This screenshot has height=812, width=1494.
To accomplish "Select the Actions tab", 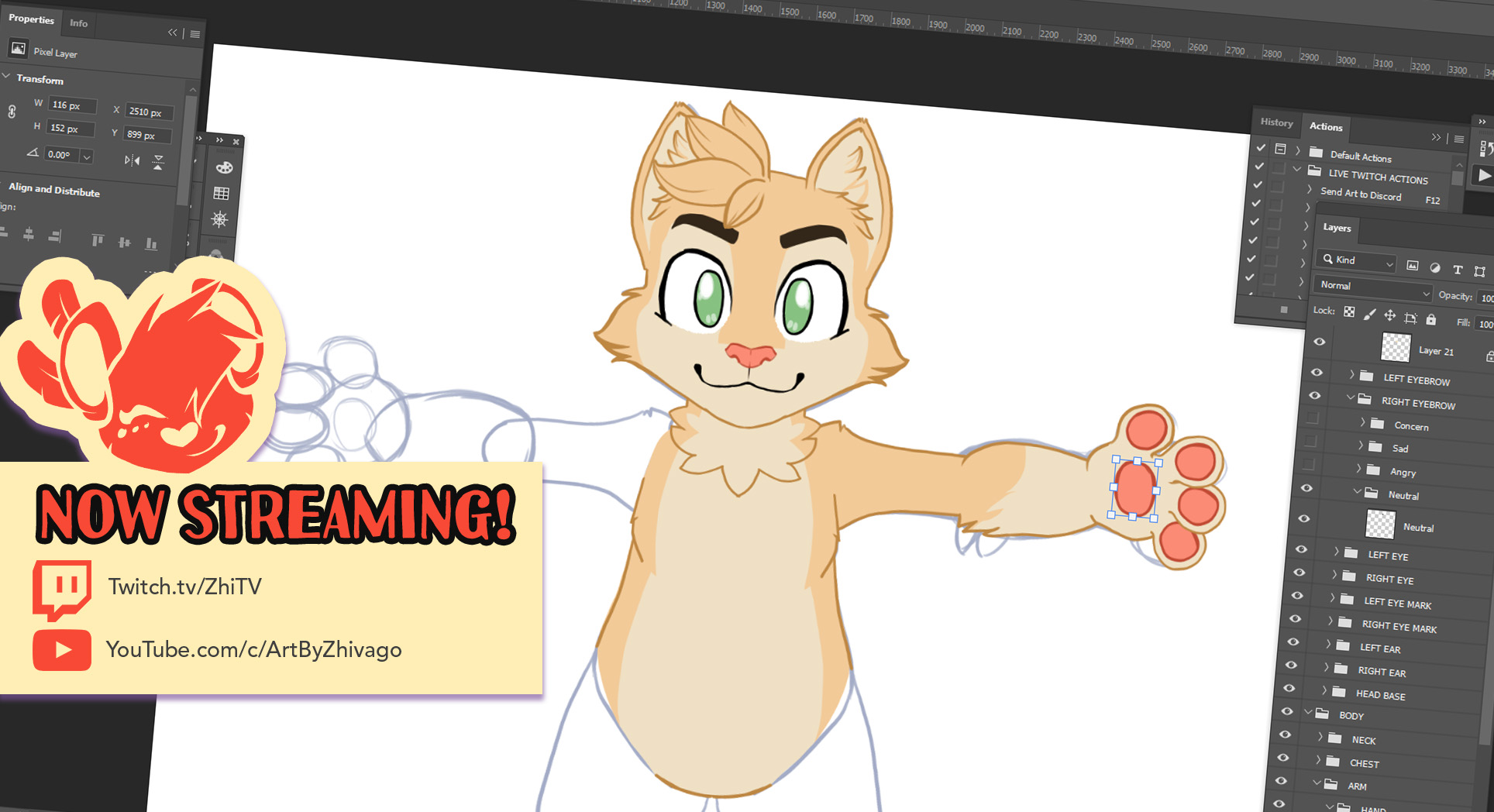I will click(1326, 126).
